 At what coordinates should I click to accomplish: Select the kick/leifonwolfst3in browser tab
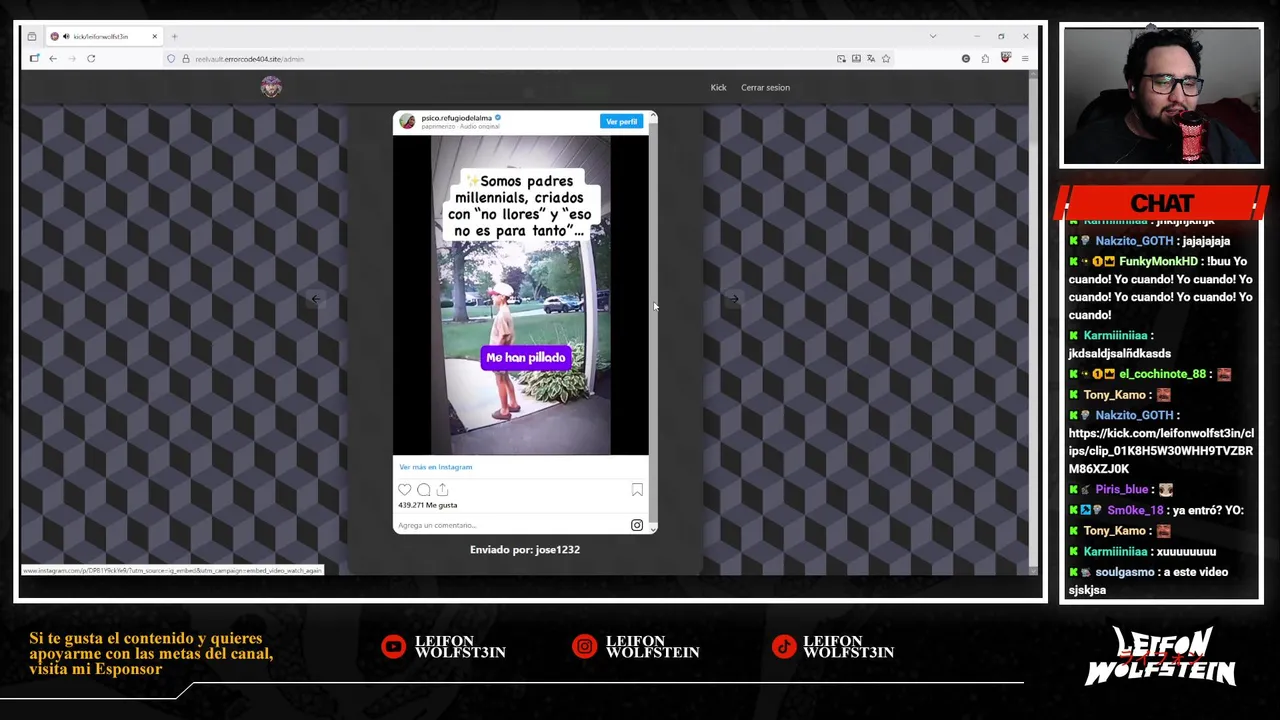104,37
